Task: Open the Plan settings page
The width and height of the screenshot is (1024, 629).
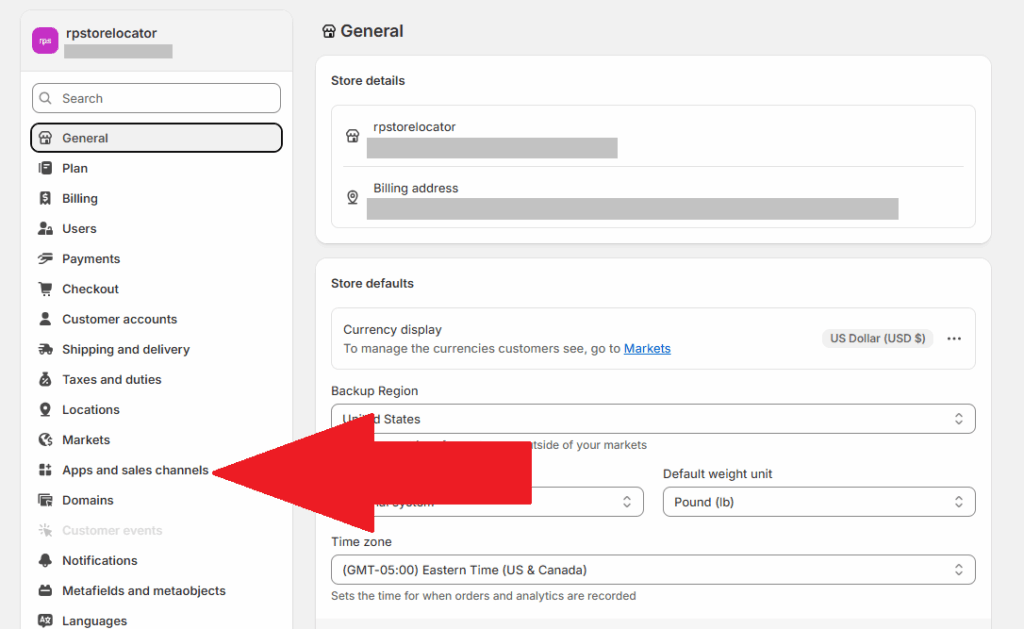Action: [x=75, y=169]
